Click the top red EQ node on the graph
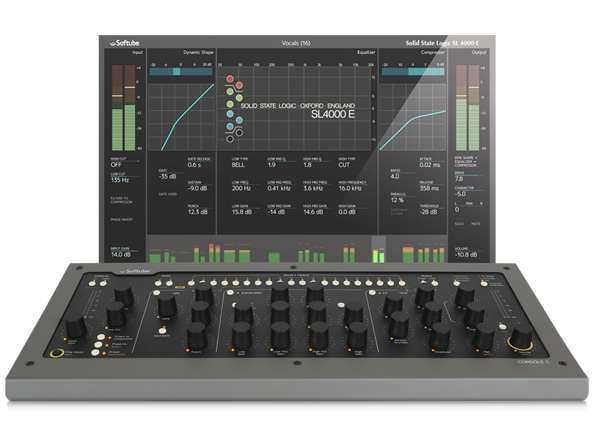 pos(230,79)
